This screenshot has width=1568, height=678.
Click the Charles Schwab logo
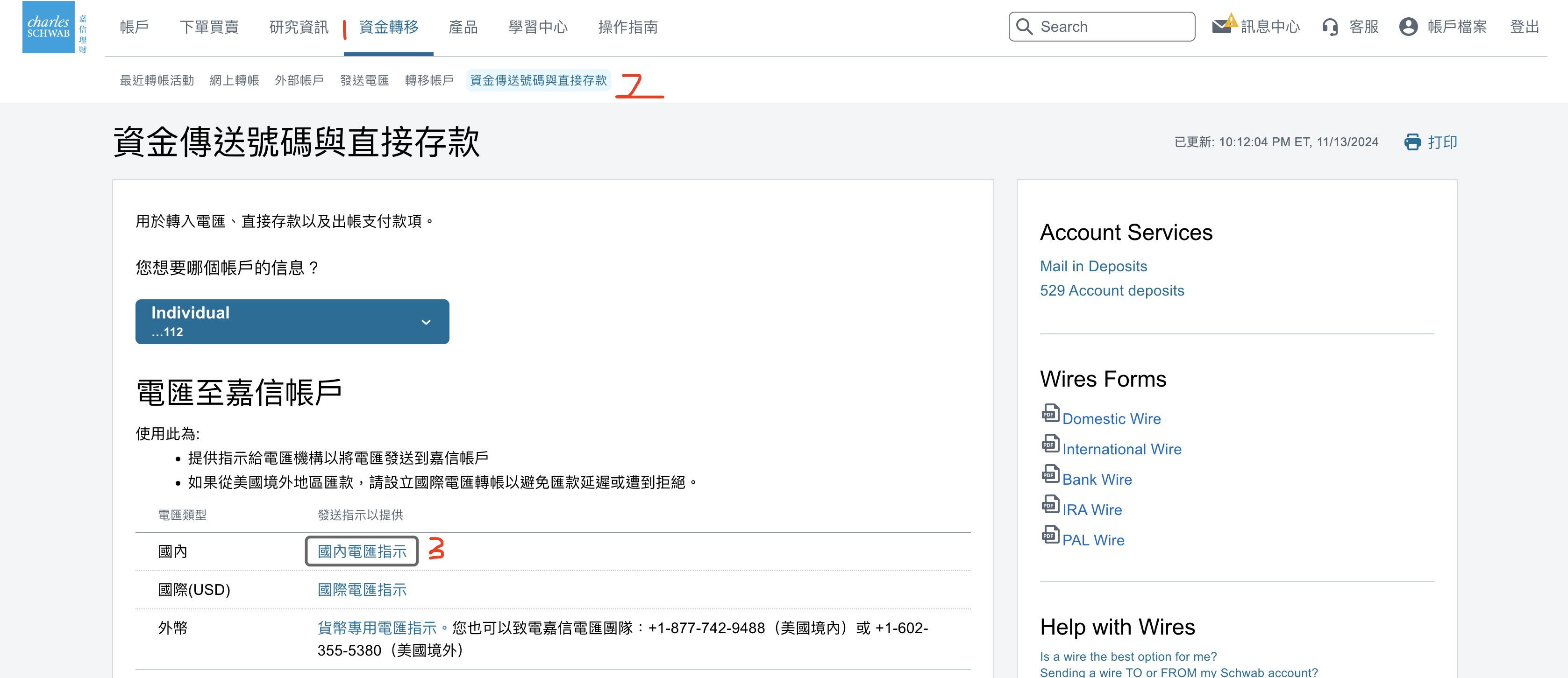coord(49,28)
